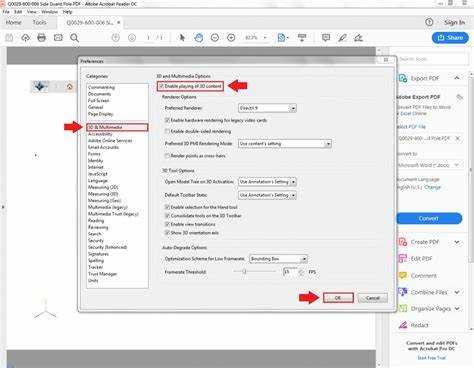Screen dimensions: 474x368
Task: Open Comment tool in right panel
Action: [x=423, y=276]
